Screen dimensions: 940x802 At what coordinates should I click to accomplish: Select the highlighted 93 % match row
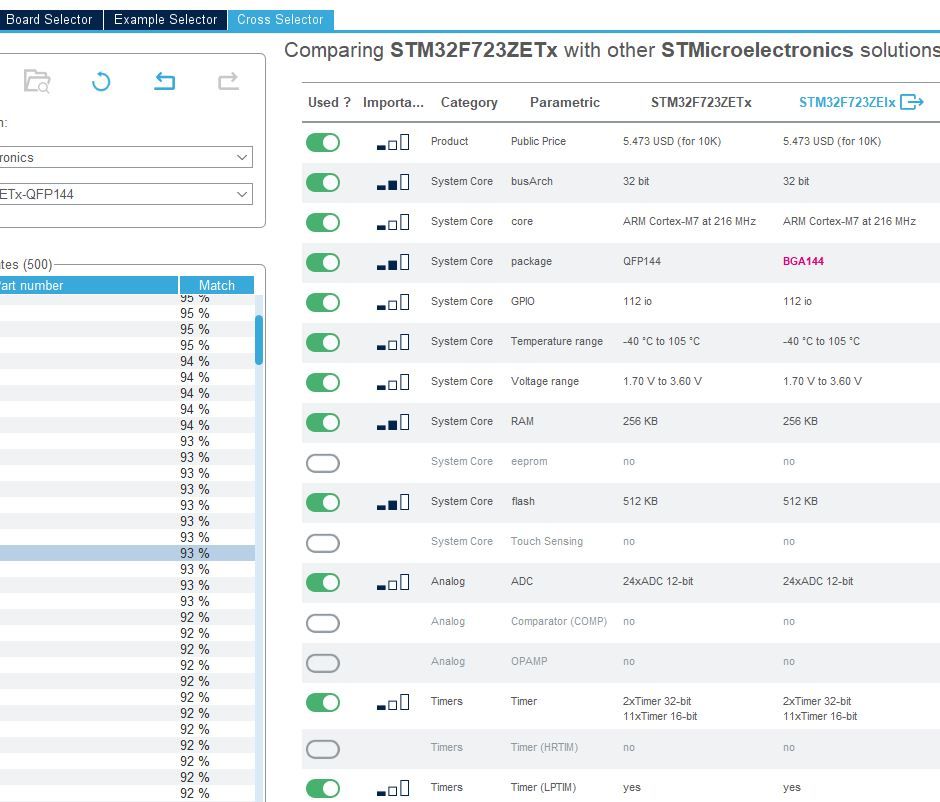pyautogui.click(x=127, y=553)
